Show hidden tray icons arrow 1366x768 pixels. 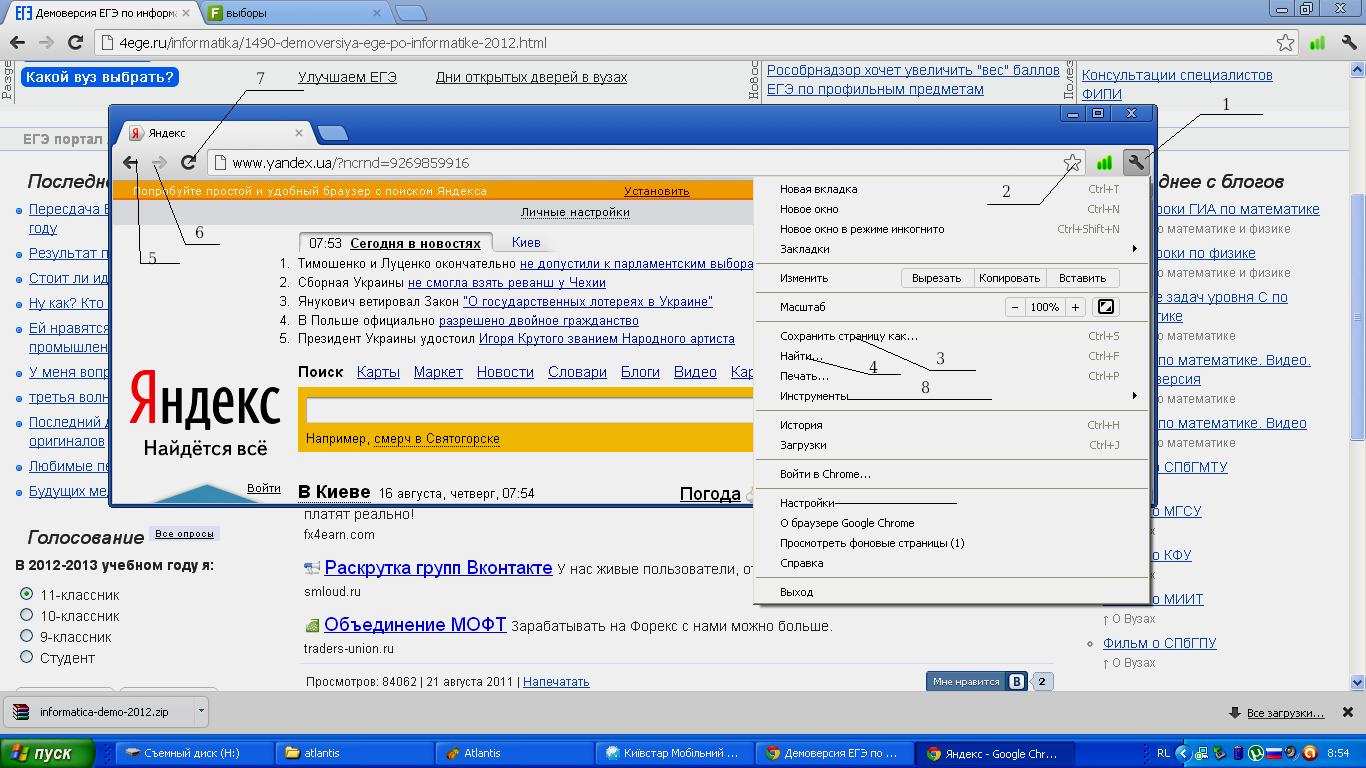pos(1183,753)
